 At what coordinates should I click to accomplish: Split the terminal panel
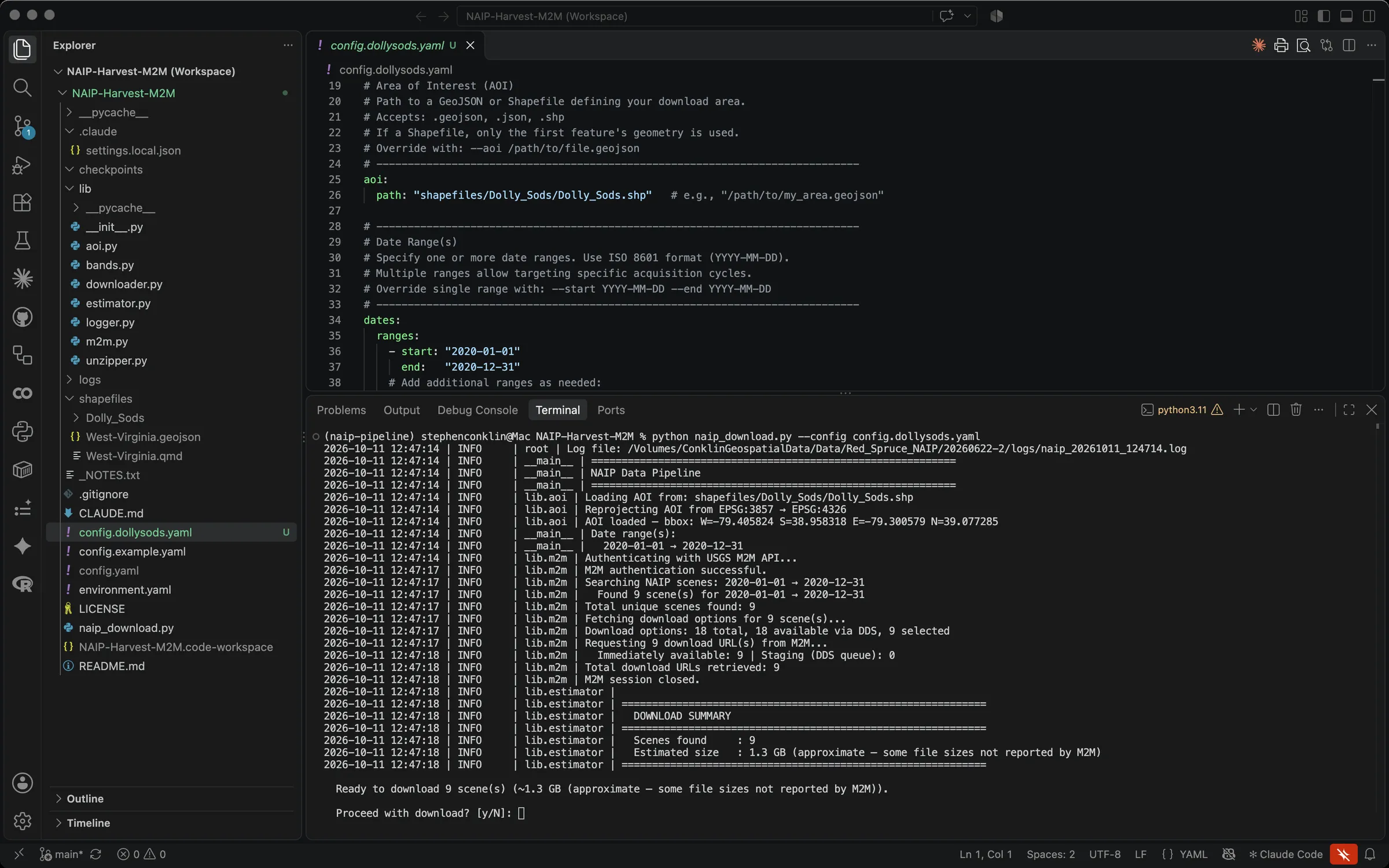[x=1273, y=410]
